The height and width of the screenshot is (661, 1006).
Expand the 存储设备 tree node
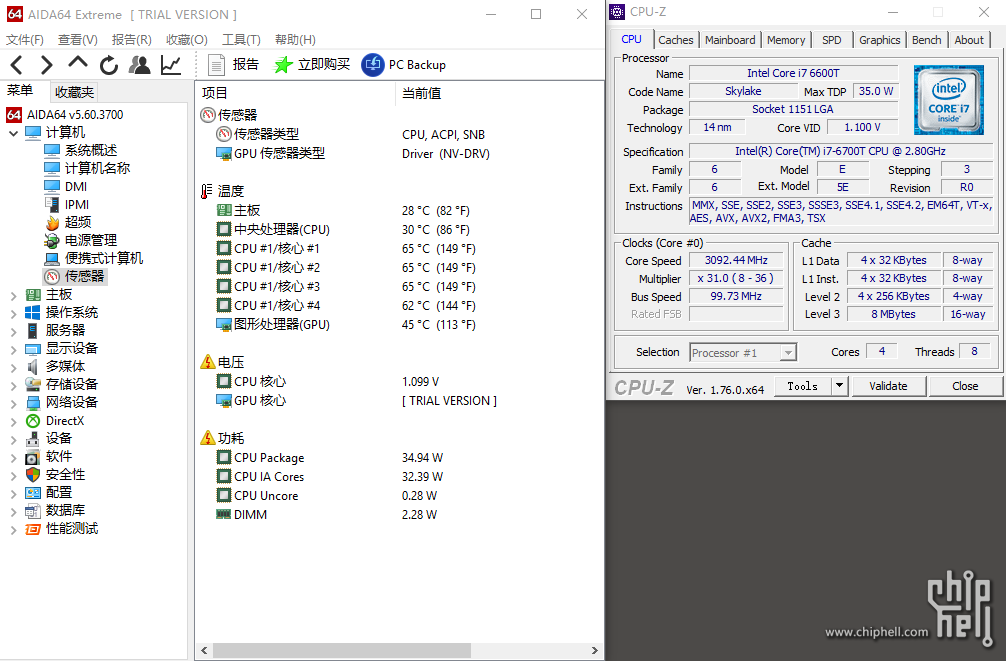pos(13,385)
